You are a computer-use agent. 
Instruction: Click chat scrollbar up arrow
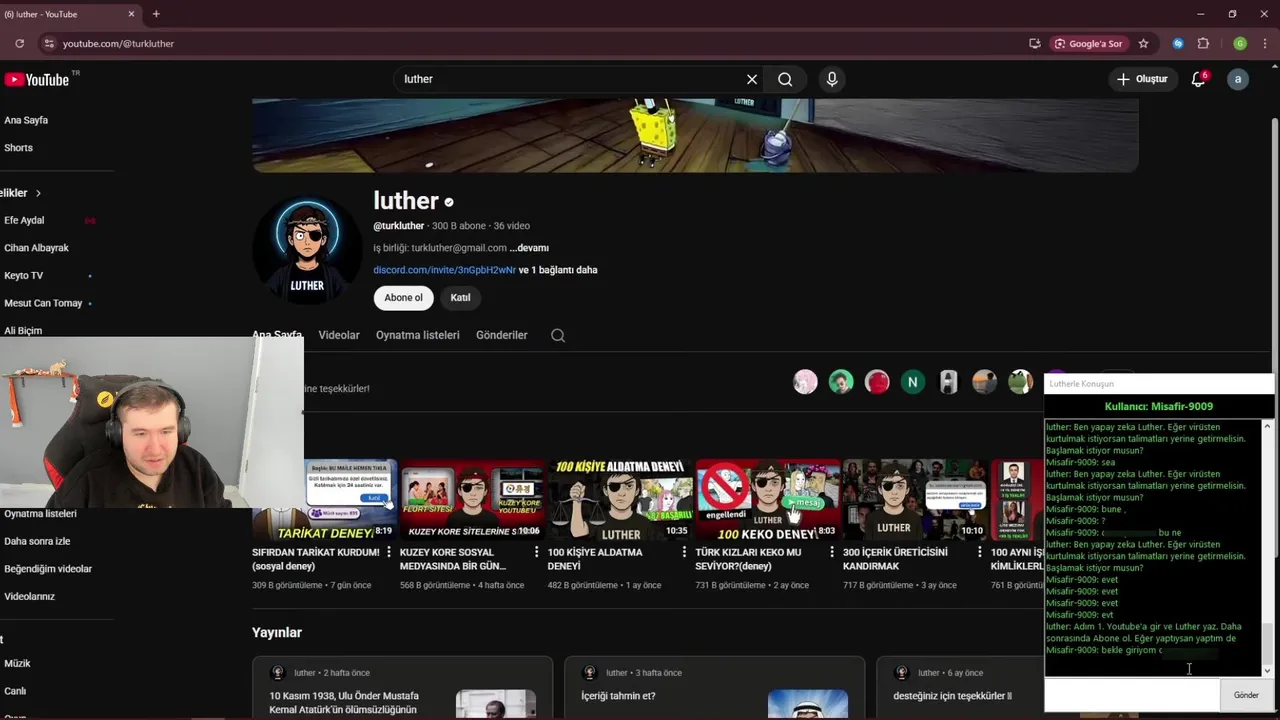point(1268,426)
